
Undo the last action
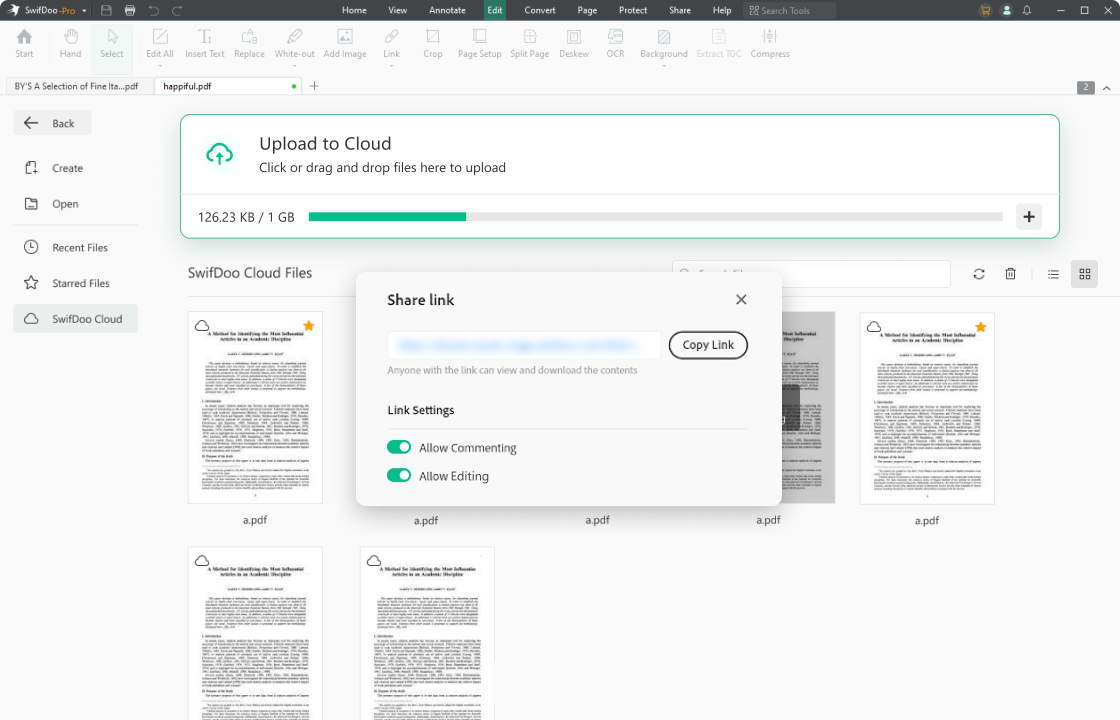click(154, 11)
